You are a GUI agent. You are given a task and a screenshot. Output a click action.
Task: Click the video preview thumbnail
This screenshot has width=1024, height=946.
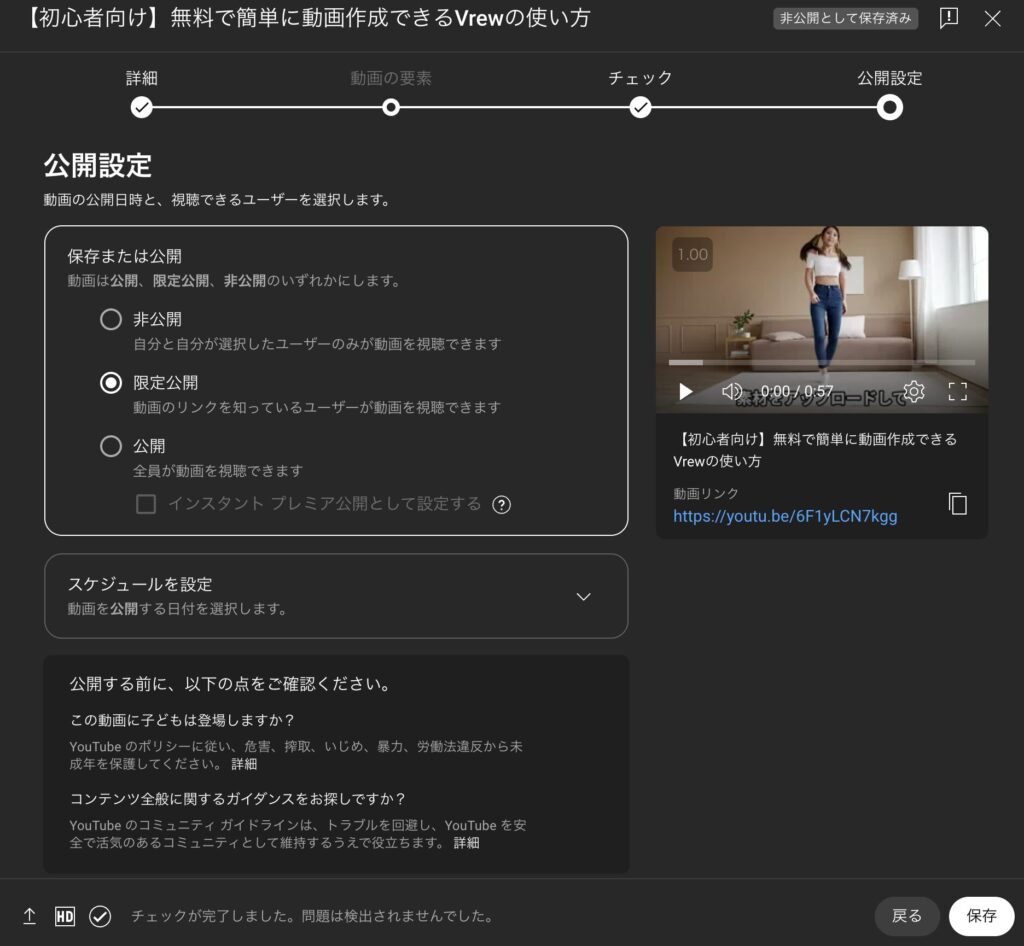pos(822,319)
